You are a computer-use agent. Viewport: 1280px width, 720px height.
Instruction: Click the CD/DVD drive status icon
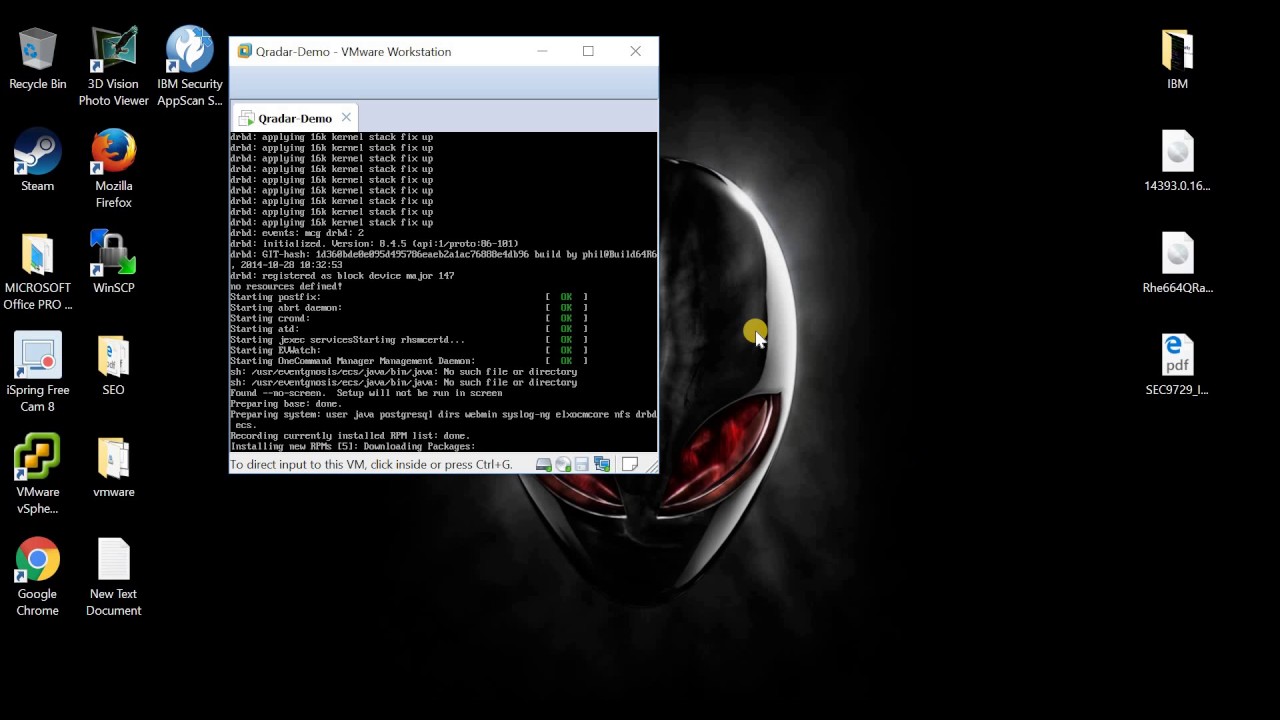click(563, 464)
